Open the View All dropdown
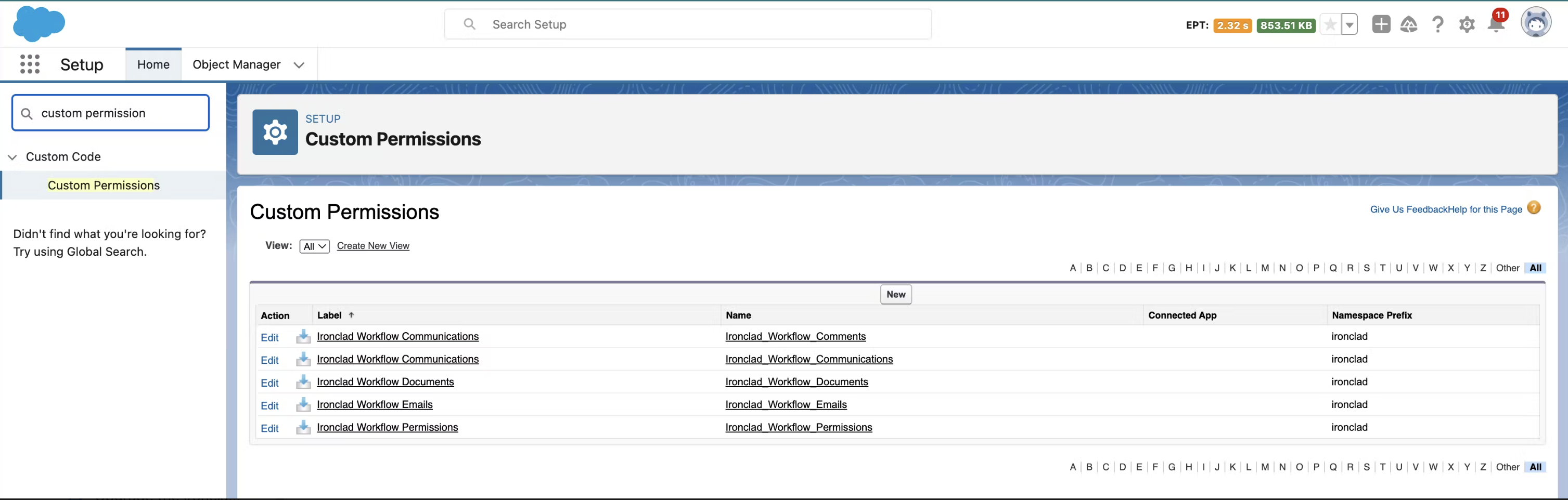 pyautogui.click(x=314, y=246)
